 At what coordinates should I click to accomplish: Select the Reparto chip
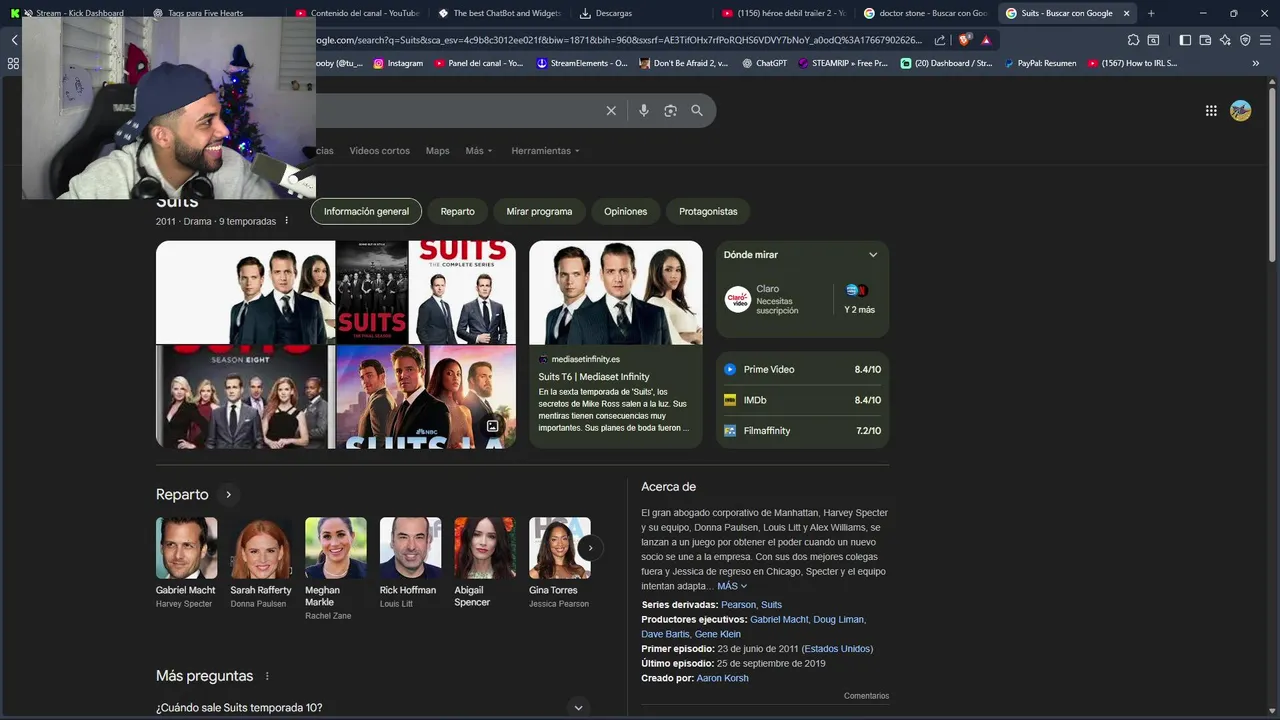pyautogui.click(x=458, y=211)
